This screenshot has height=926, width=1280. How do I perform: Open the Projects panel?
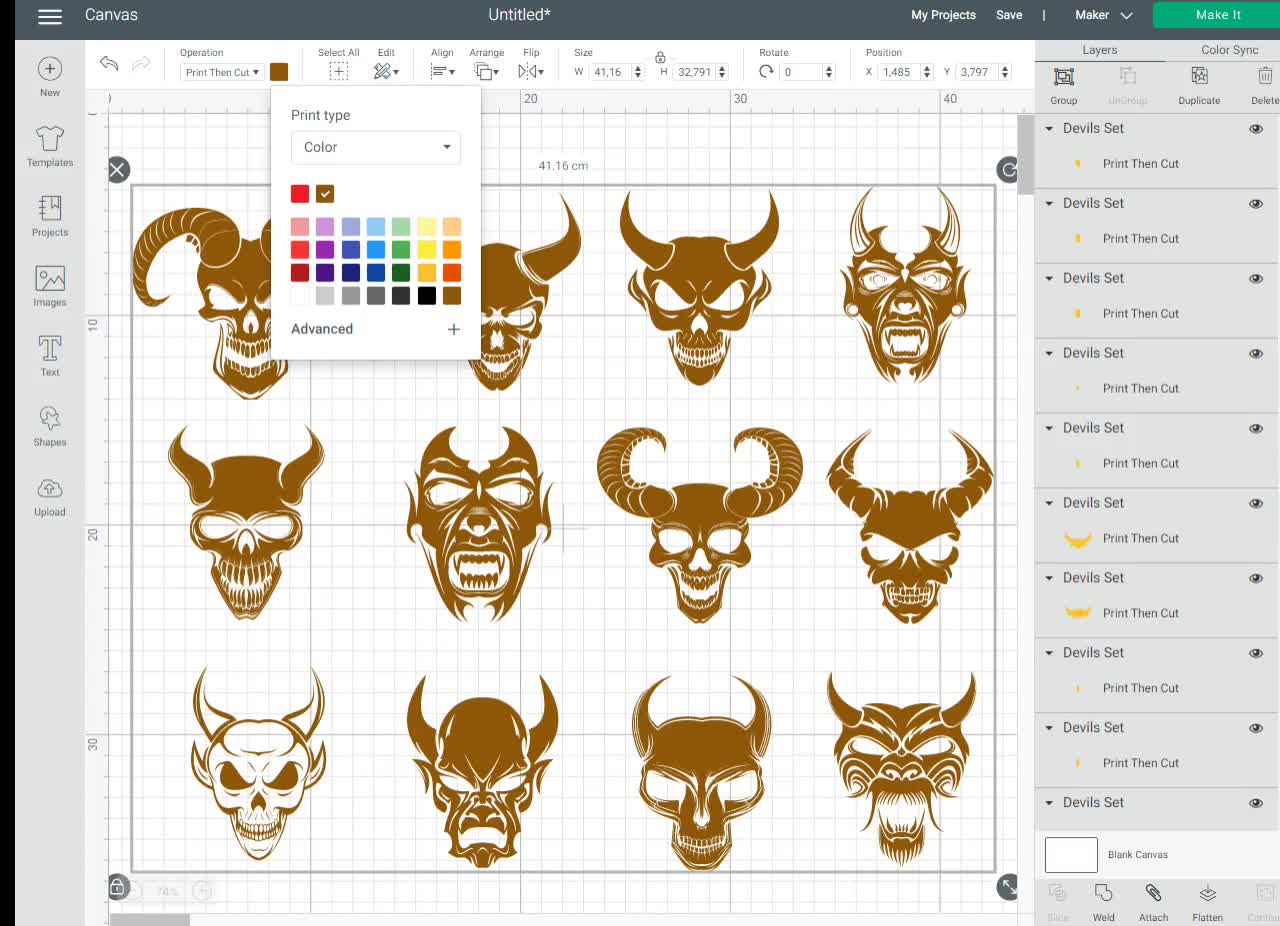click(50, 216)
